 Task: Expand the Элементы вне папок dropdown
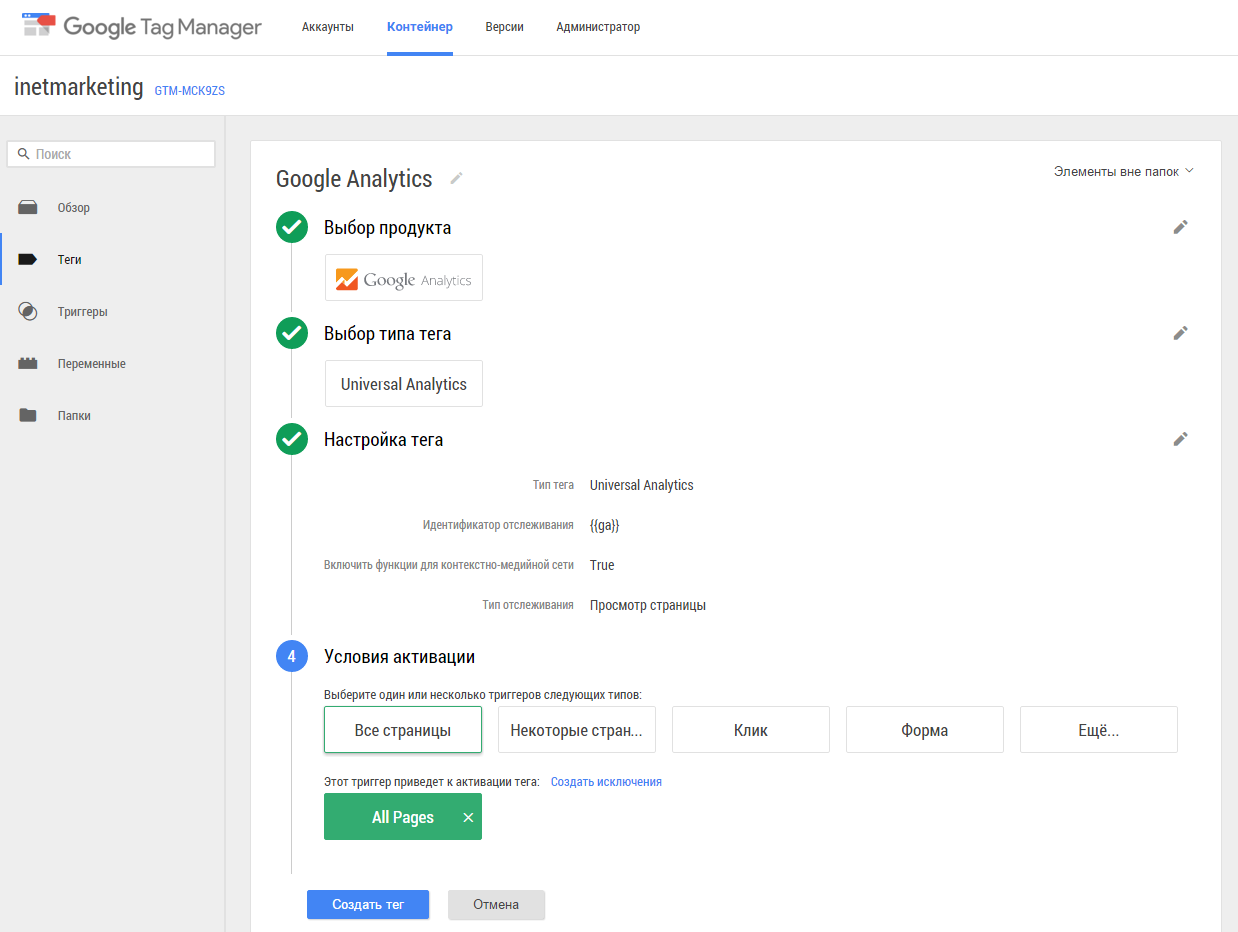tap(1124, 171)
